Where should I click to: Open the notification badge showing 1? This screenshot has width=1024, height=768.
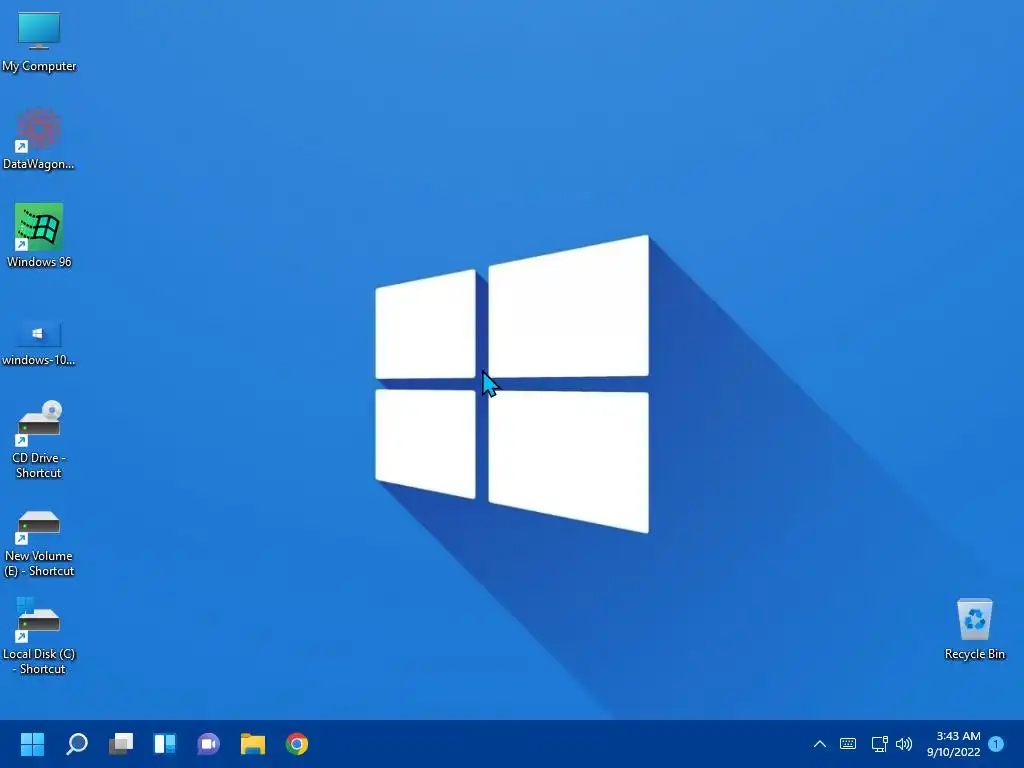(x=996, y=744)
